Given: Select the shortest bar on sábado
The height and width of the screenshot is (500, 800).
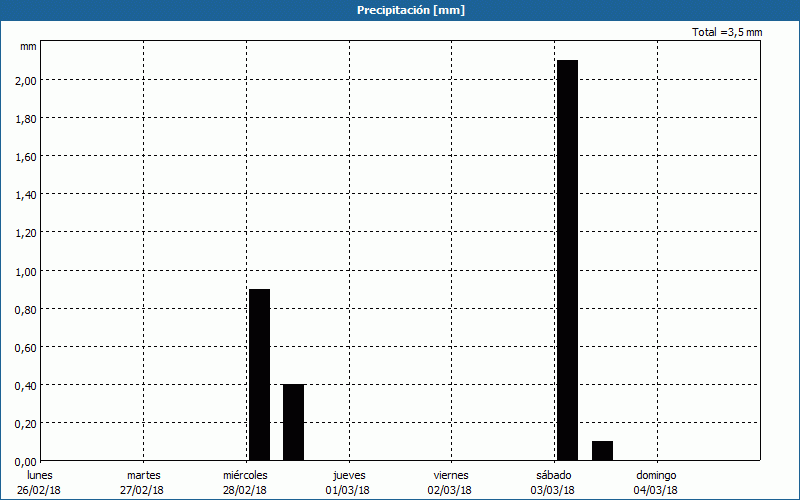Looking at the screenshot, I should point(602,450).
